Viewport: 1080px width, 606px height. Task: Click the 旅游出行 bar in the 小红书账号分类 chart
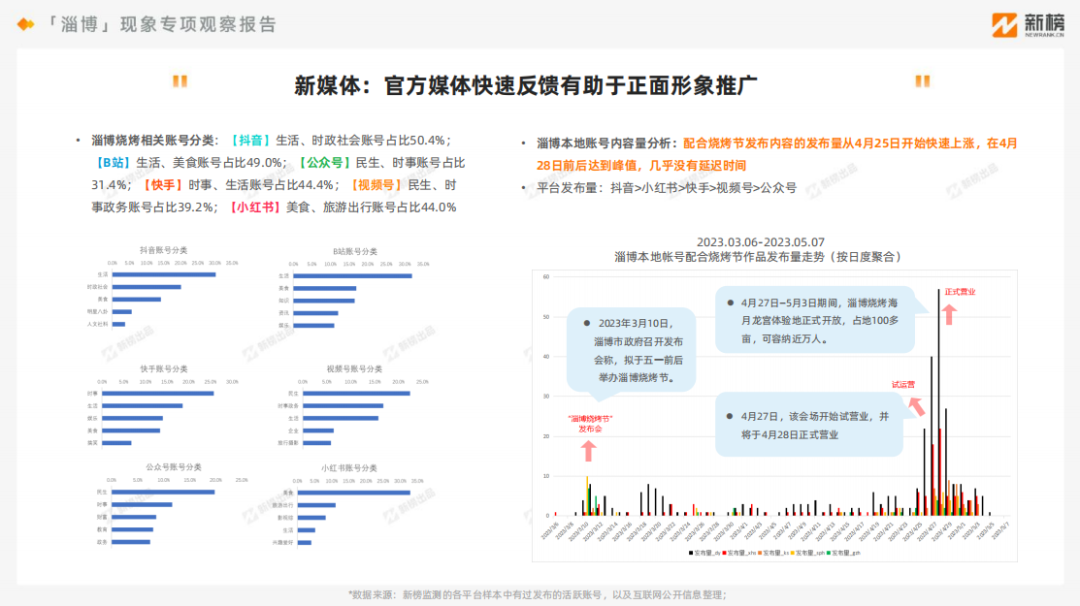(x=317, y=505)
